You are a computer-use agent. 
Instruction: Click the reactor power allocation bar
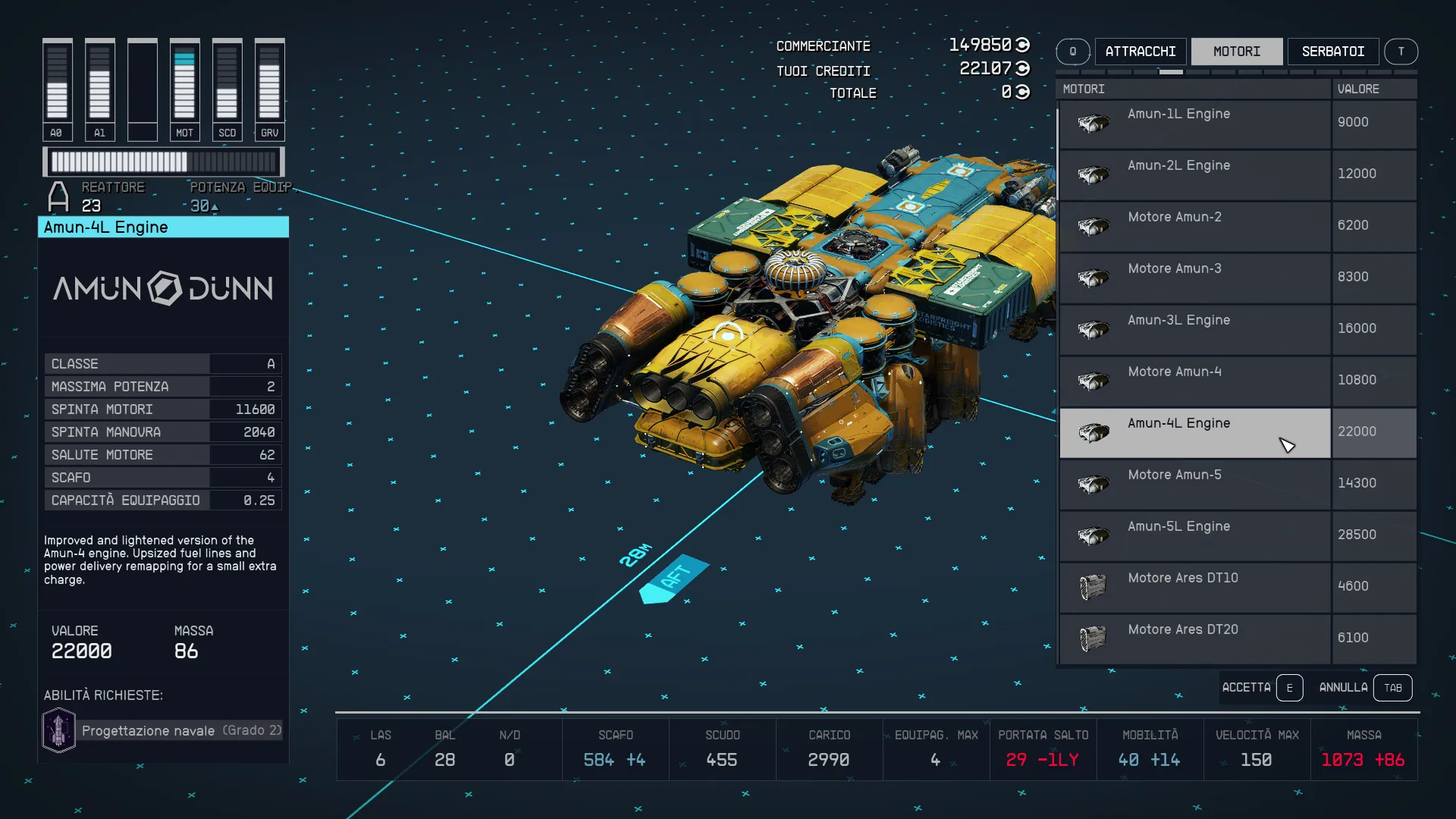(x=163, y=162)
